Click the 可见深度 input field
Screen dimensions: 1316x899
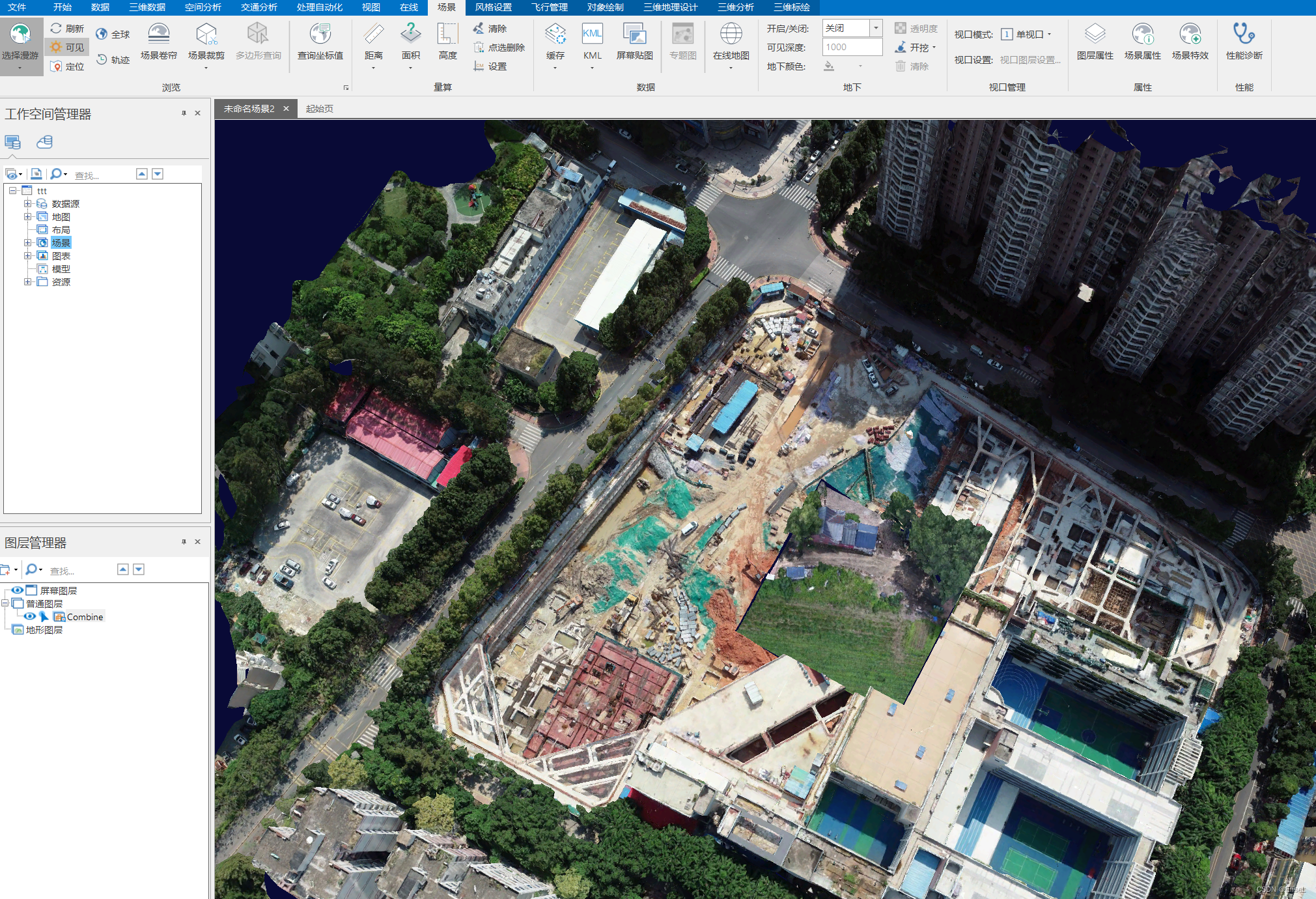click(852, 47)
